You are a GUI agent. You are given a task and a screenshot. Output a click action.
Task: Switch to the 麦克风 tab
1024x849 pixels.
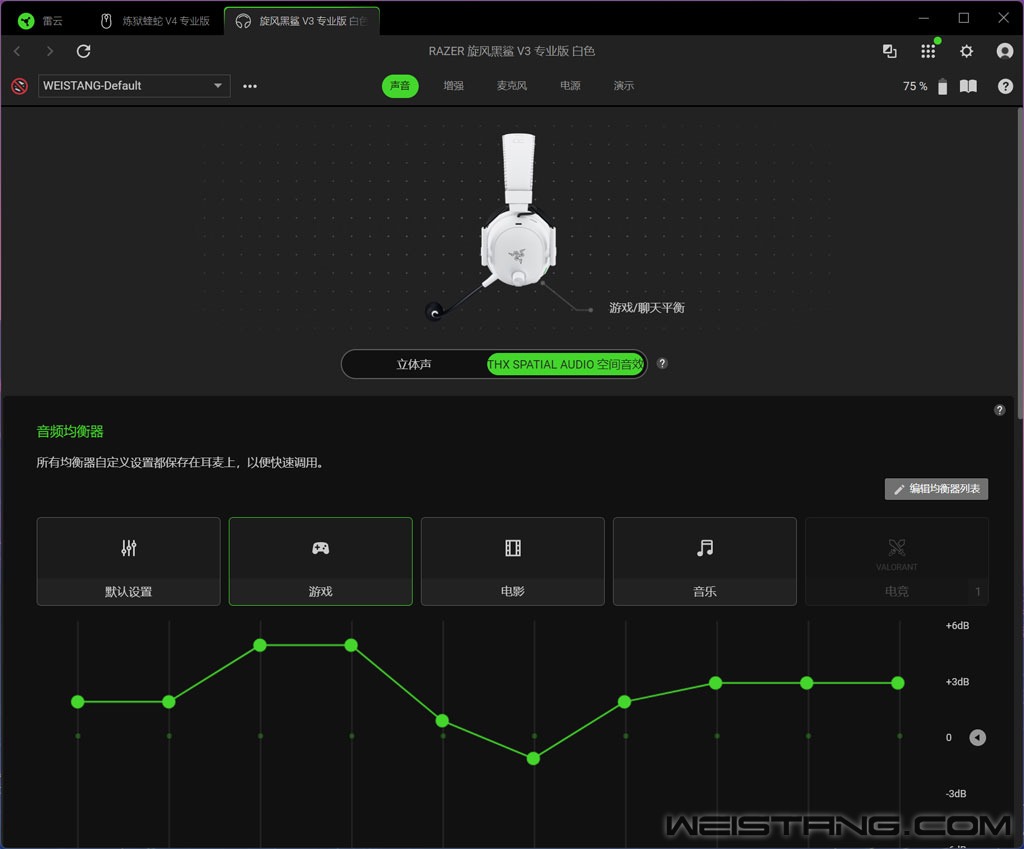(x=511, y=86)
